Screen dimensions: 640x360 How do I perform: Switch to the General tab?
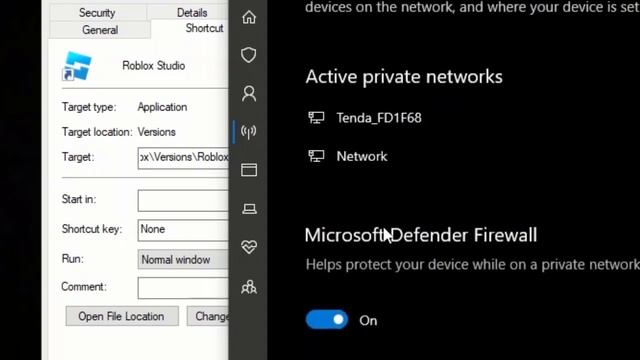(100, 30)
